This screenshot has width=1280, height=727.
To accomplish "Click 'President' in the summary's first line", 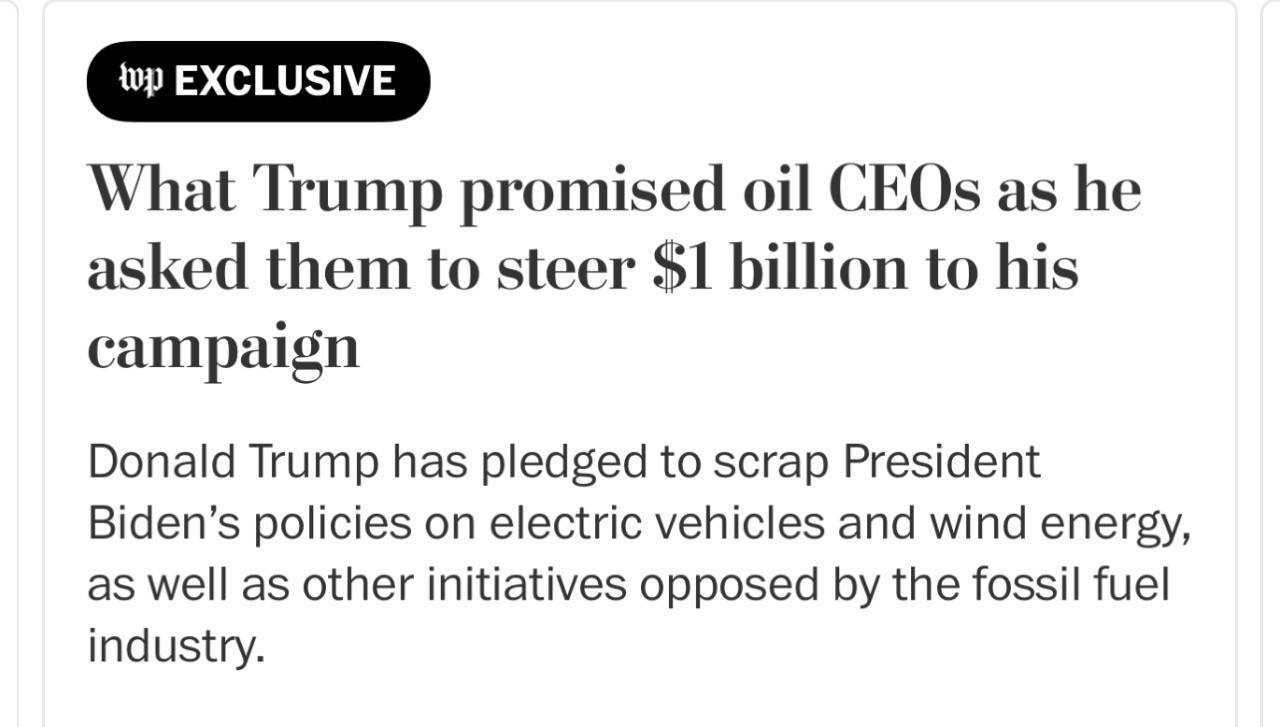I will click(x=941, y=462).
